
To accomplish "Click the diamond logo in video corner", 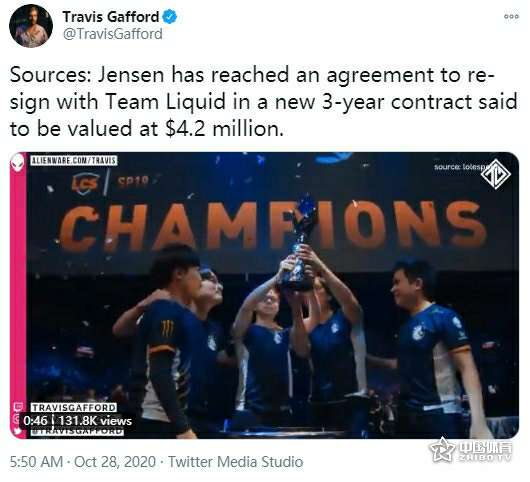I will (495, 174).
